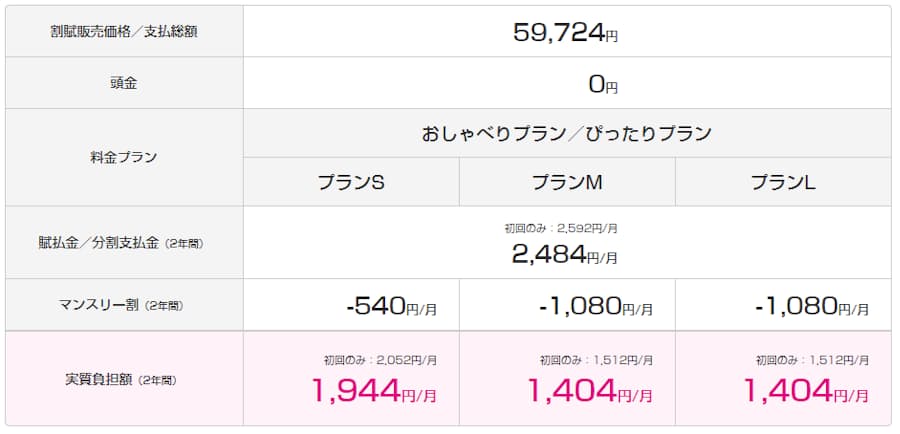Image resolution: width=900 pixels, height=434 pixels.
Task: Click the -540円/月 discount for Plan S
Action: [391, 306]
